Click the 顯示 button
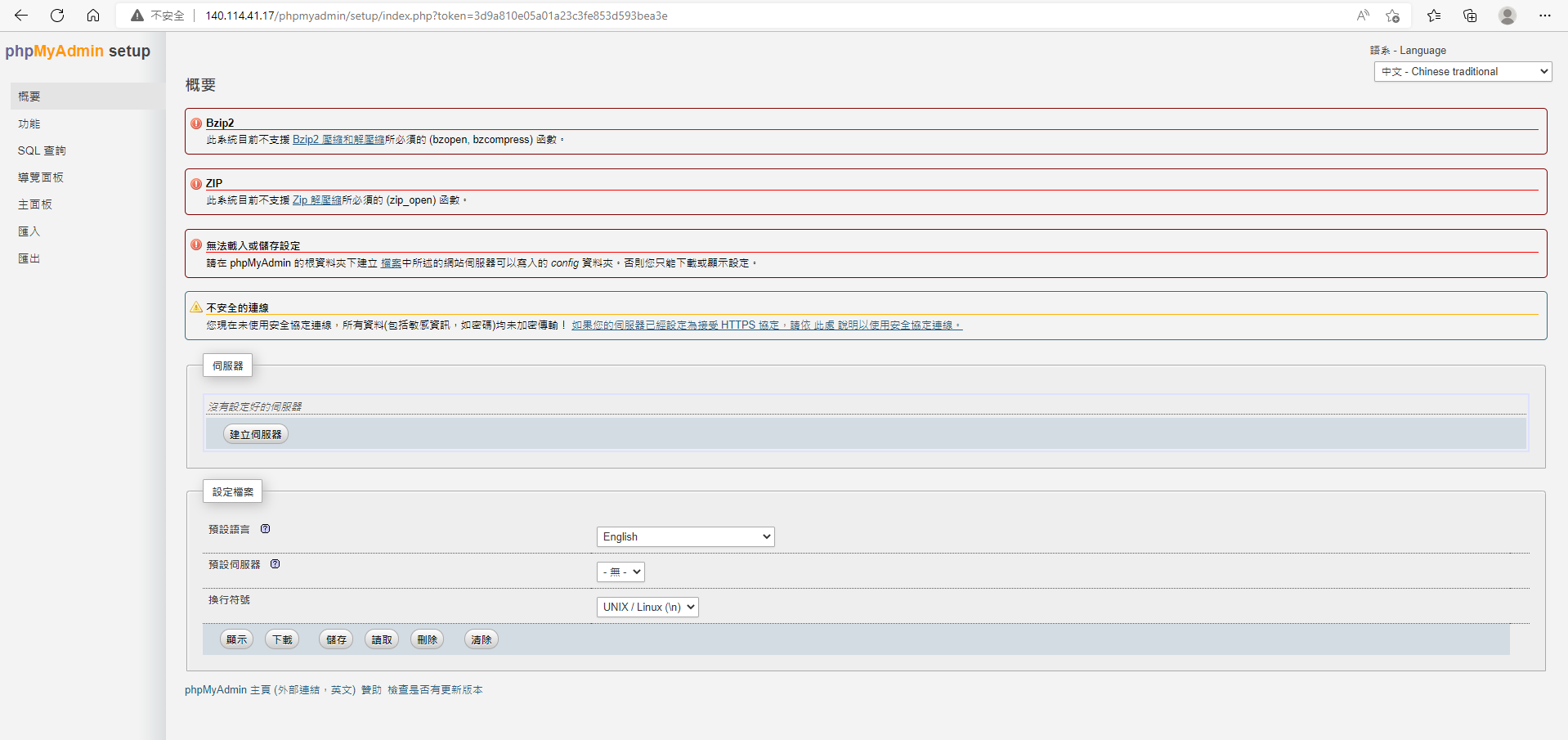Viewport: 1568px width, 740px height. pos(237,639)
